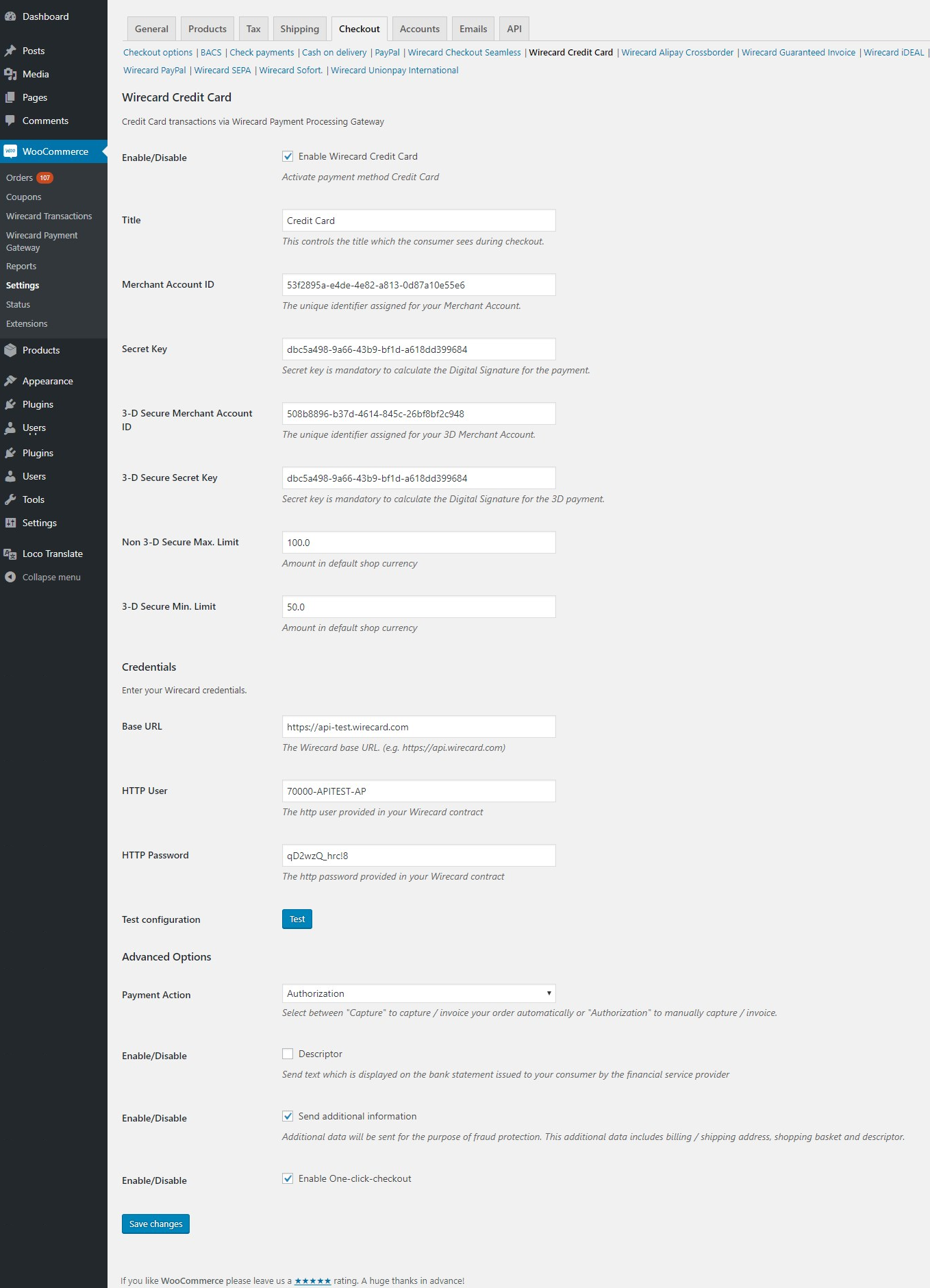
Task: Open the Wirecard PayPal link
Action: tap(155, 71)
